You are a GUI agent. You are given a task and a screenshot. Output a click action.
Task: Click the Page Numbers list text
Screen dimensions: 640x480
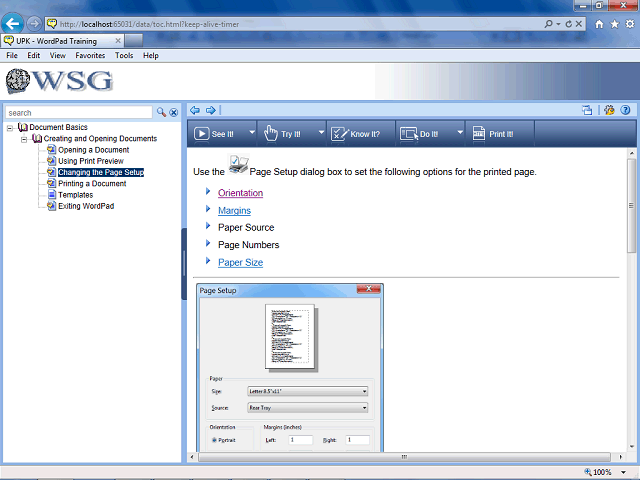pos(249,244)
